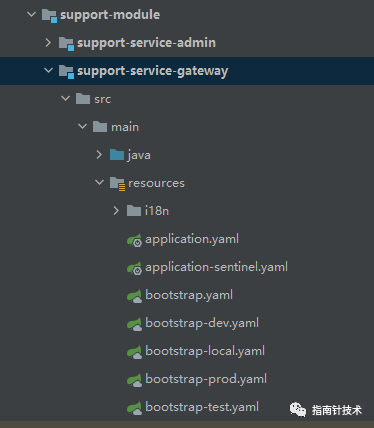Click the Spring cloud icon of bootstrap-test.yaml
374x428 pixels.
tap(134, 408)
